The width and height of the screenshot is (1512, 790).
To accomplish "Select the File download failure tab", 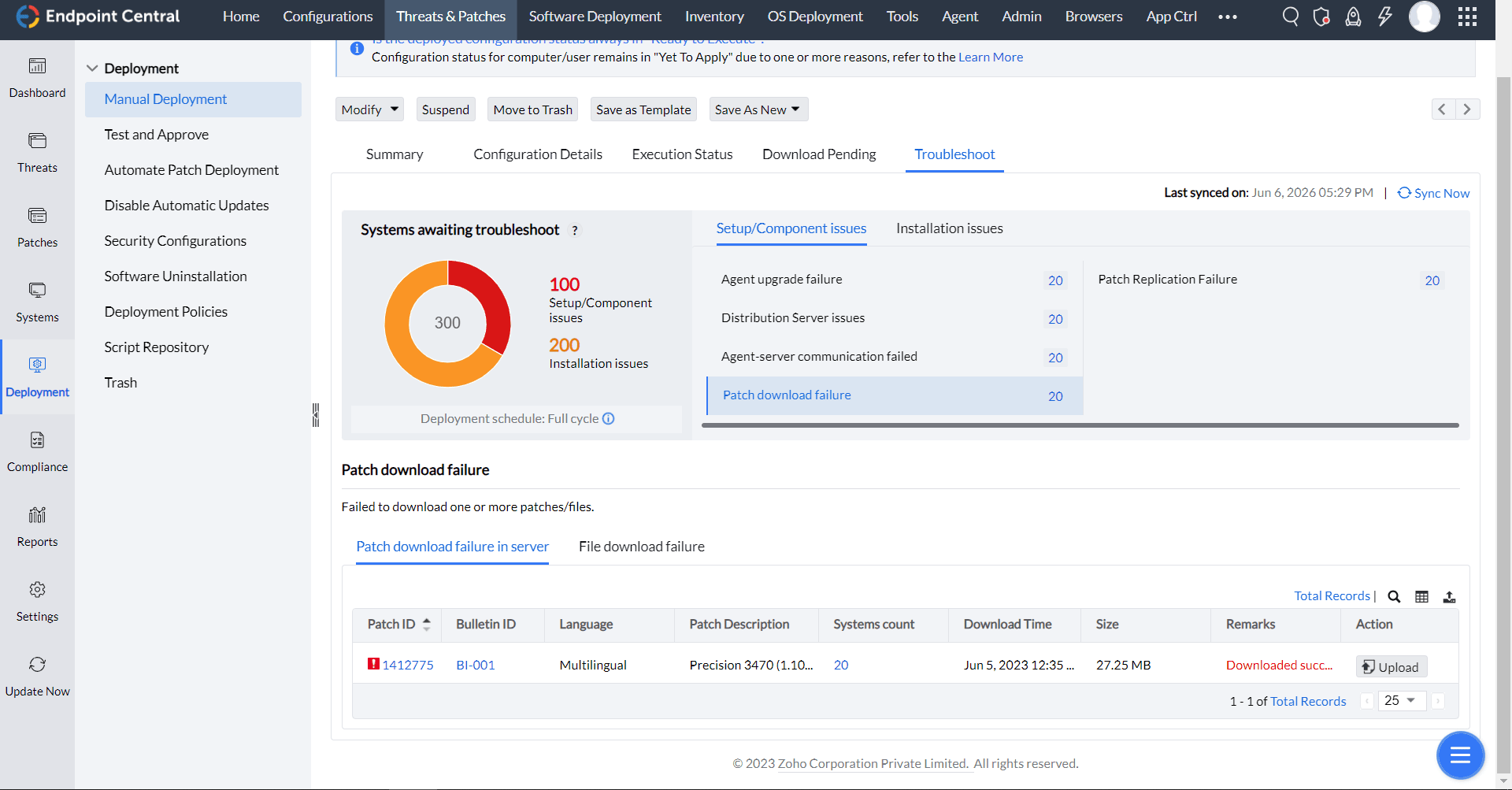I will [641, 547].
